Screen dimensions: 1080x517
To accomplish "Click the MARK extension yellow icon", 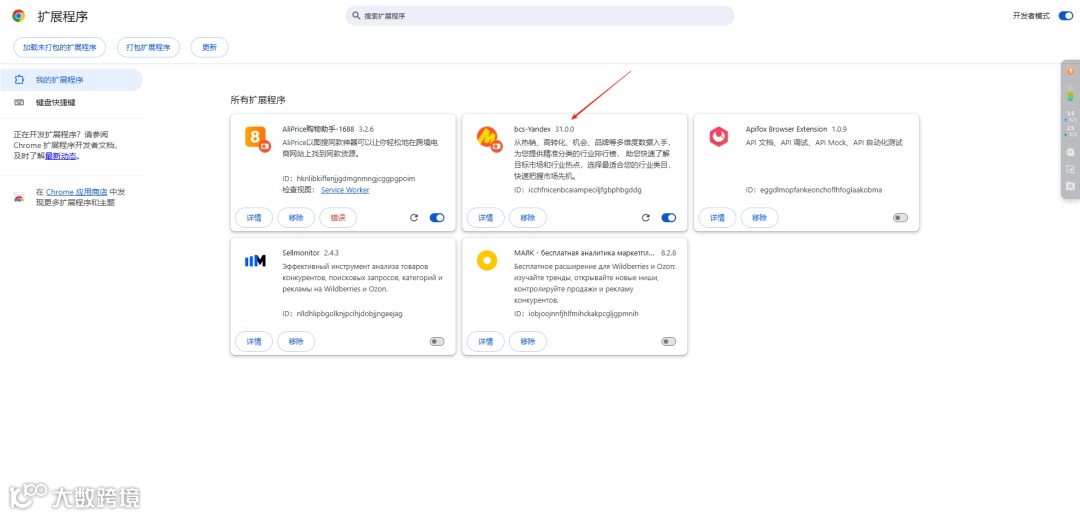I will (487, 261).
